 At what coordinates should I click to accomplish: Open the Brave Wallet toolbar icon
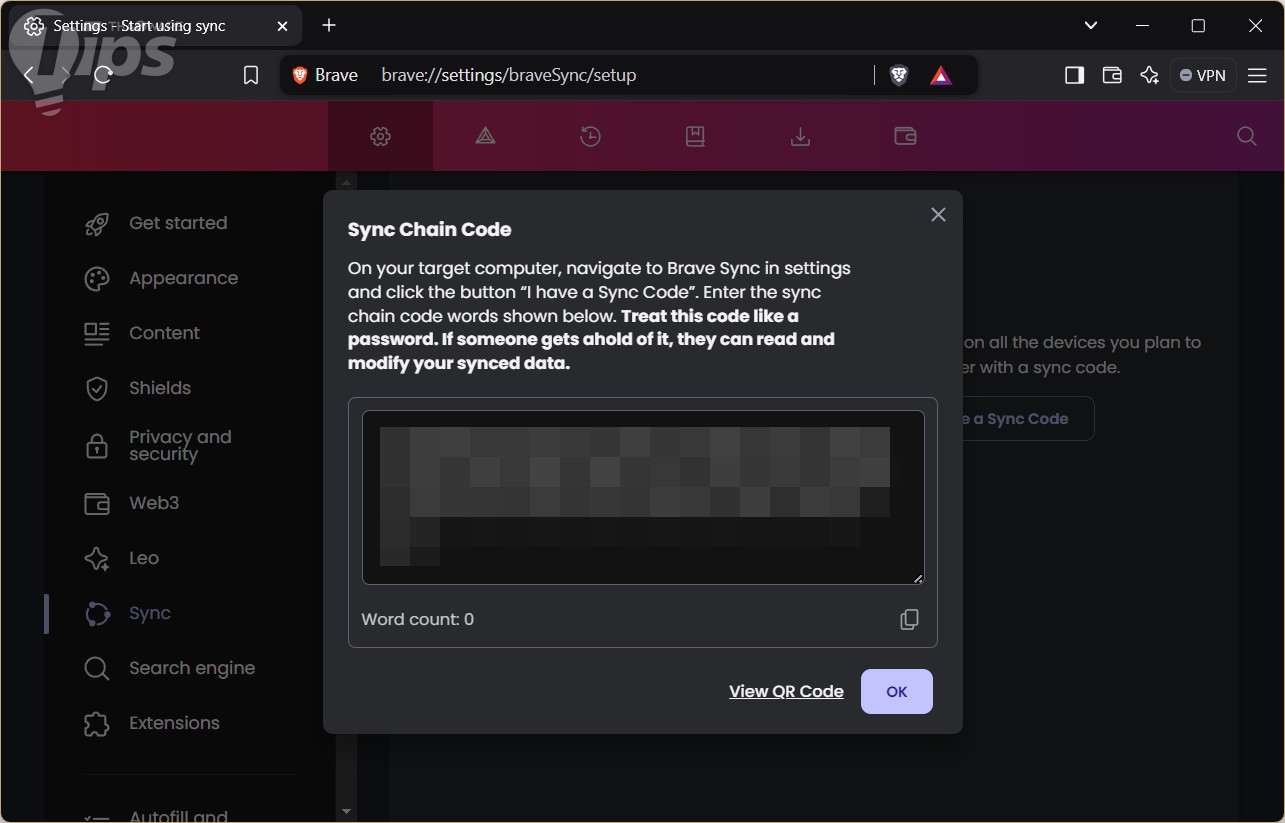click(x=1112, y=75)
